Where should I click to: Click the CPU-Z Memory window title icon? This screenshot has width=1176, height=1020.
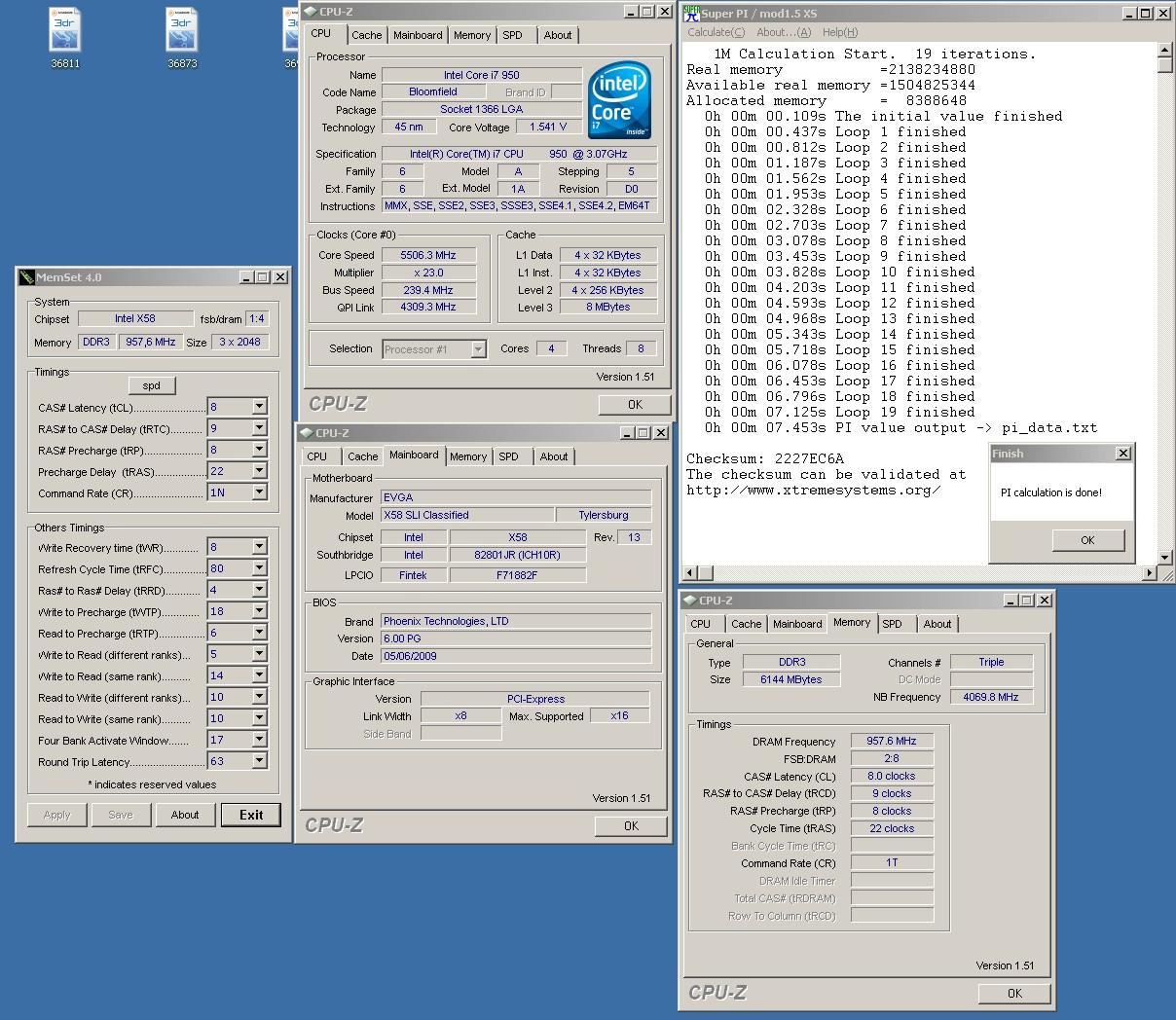(x=690, y=601)
